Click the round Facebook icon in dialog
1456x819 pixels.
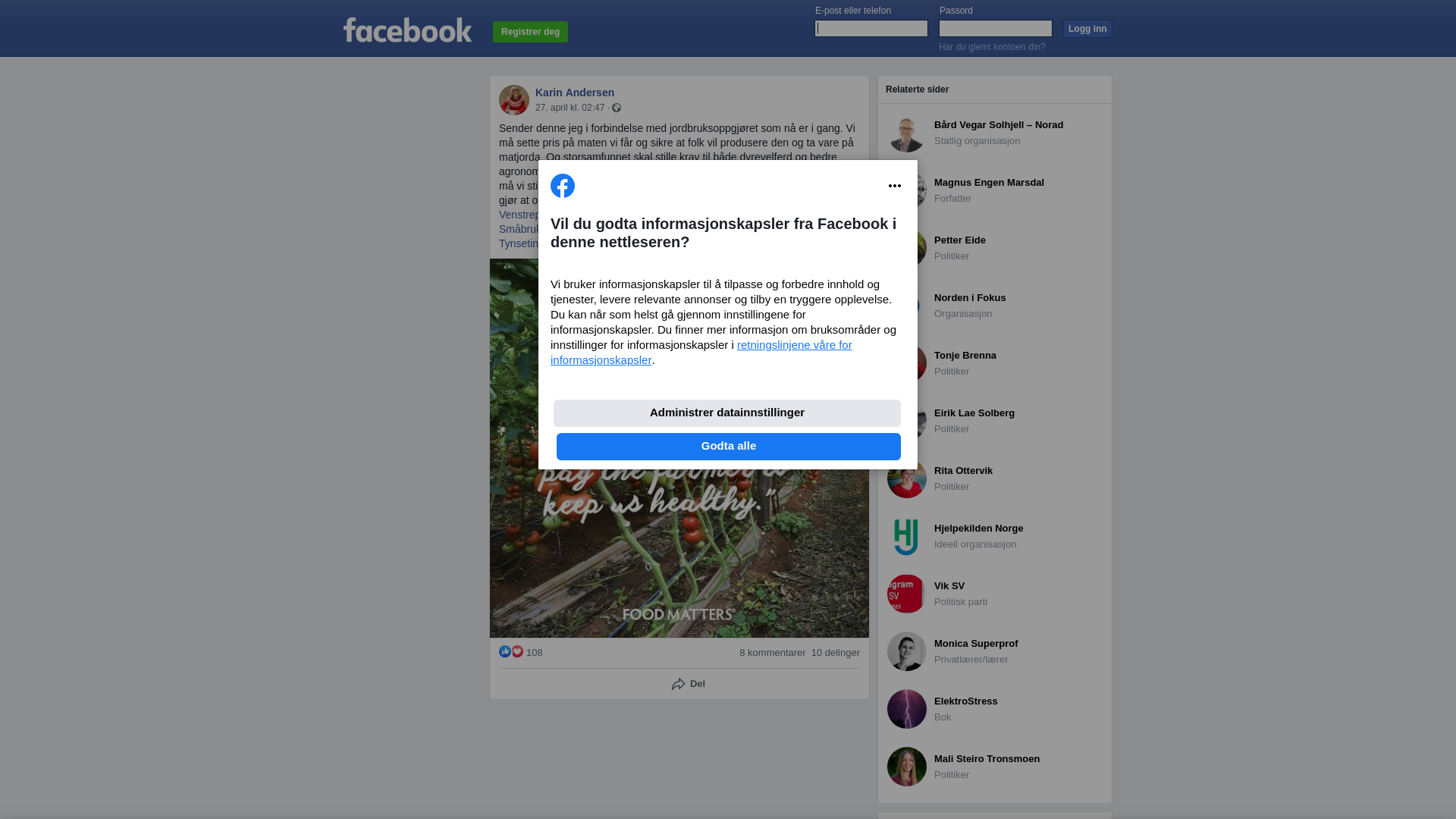(563, 186)
